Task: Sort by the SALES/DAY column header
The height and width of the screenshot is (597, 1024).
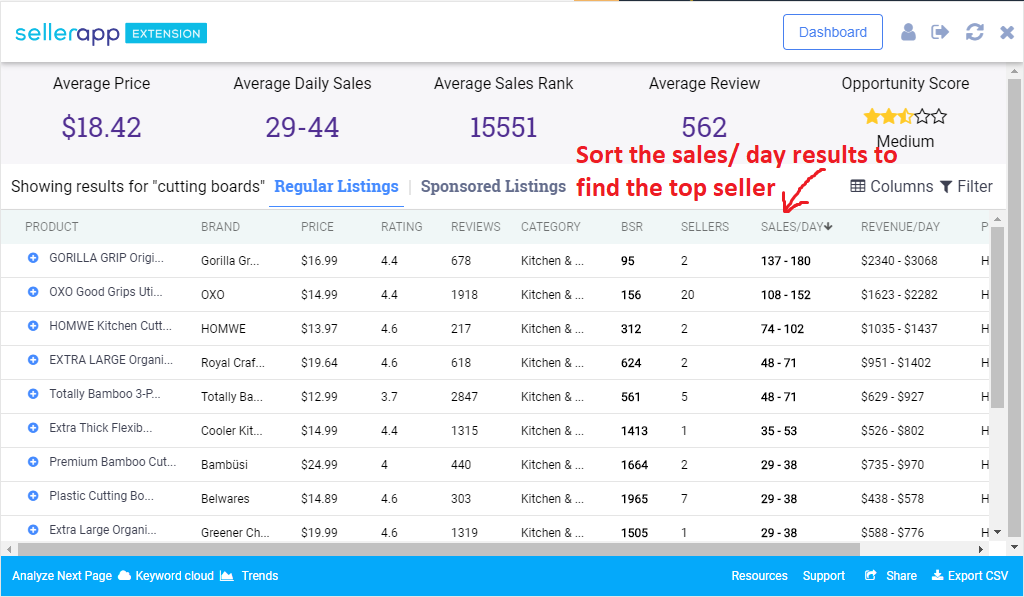Action: (796, 227)
